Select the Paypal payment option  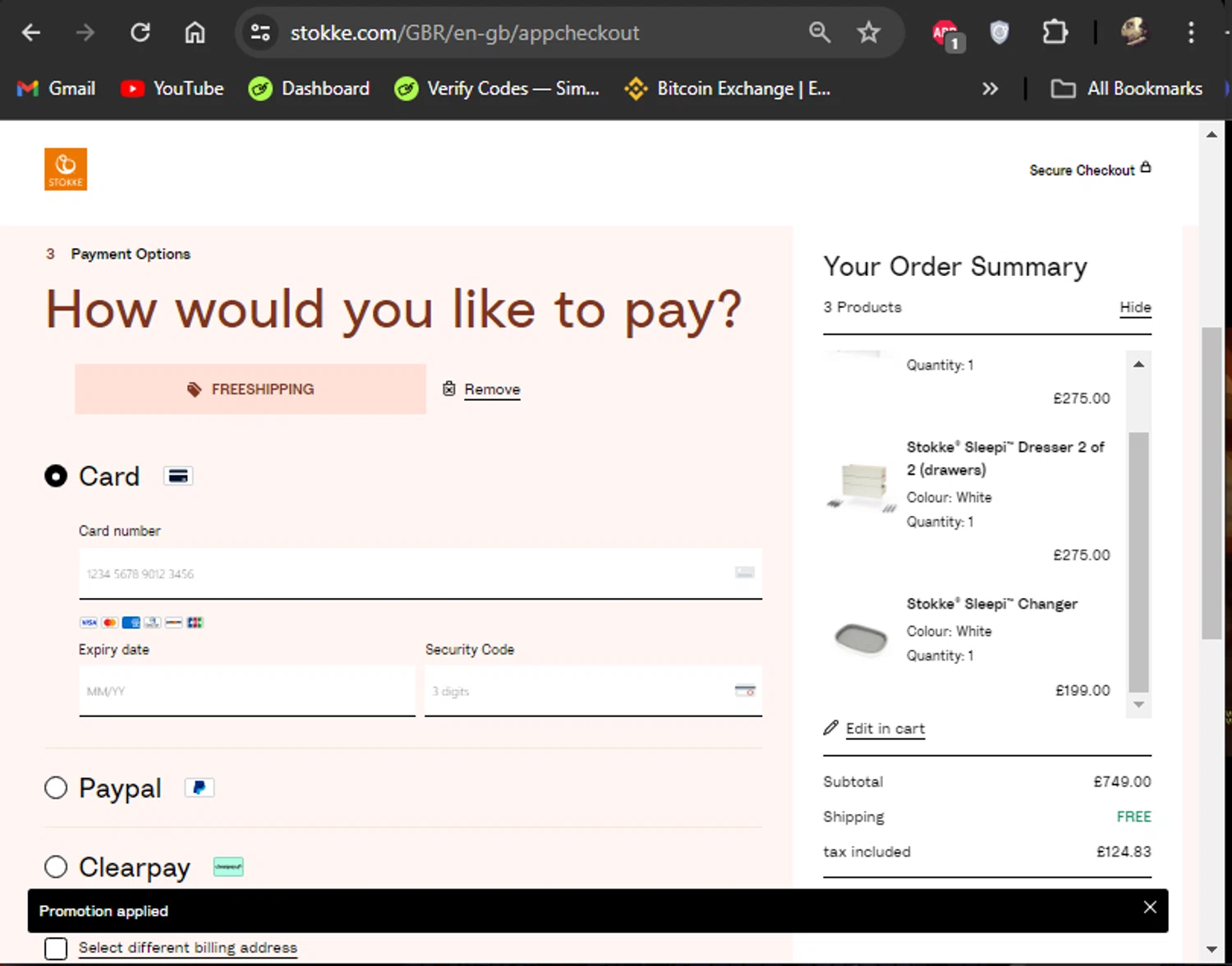(56, 788)
